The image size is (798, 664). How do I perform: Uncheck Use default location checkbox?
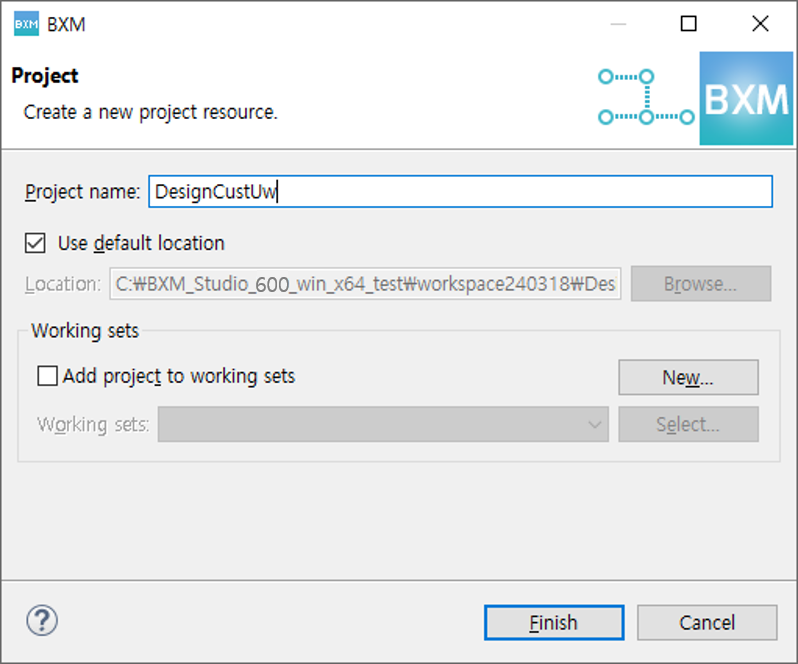click(36, 243)
